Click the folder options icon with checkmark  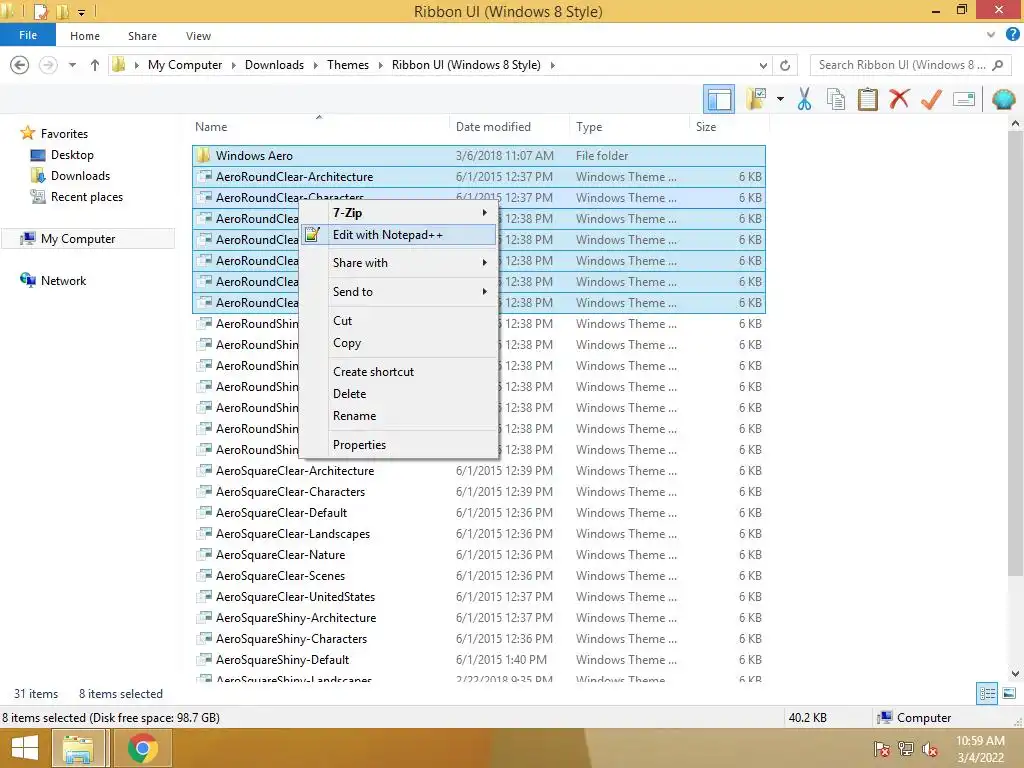click(x=756, y=99)
